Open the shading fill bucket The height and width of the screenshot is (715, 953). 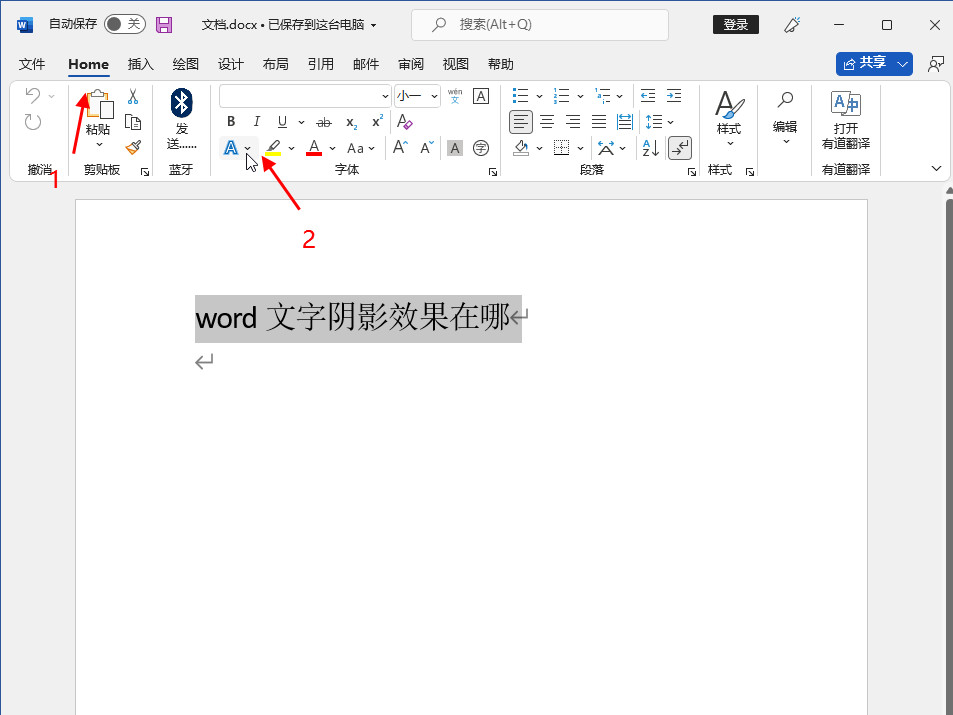(x=521, y=148)
